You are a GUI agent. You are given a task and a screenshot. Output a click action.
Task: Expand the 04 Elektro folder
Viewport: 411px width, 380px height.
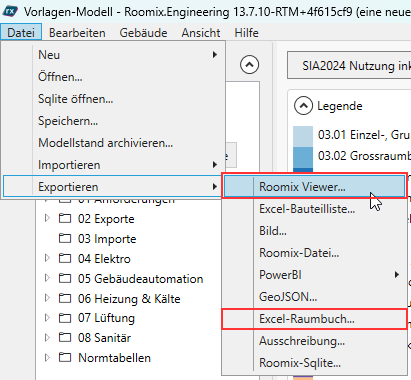click(x=47, y=258)
